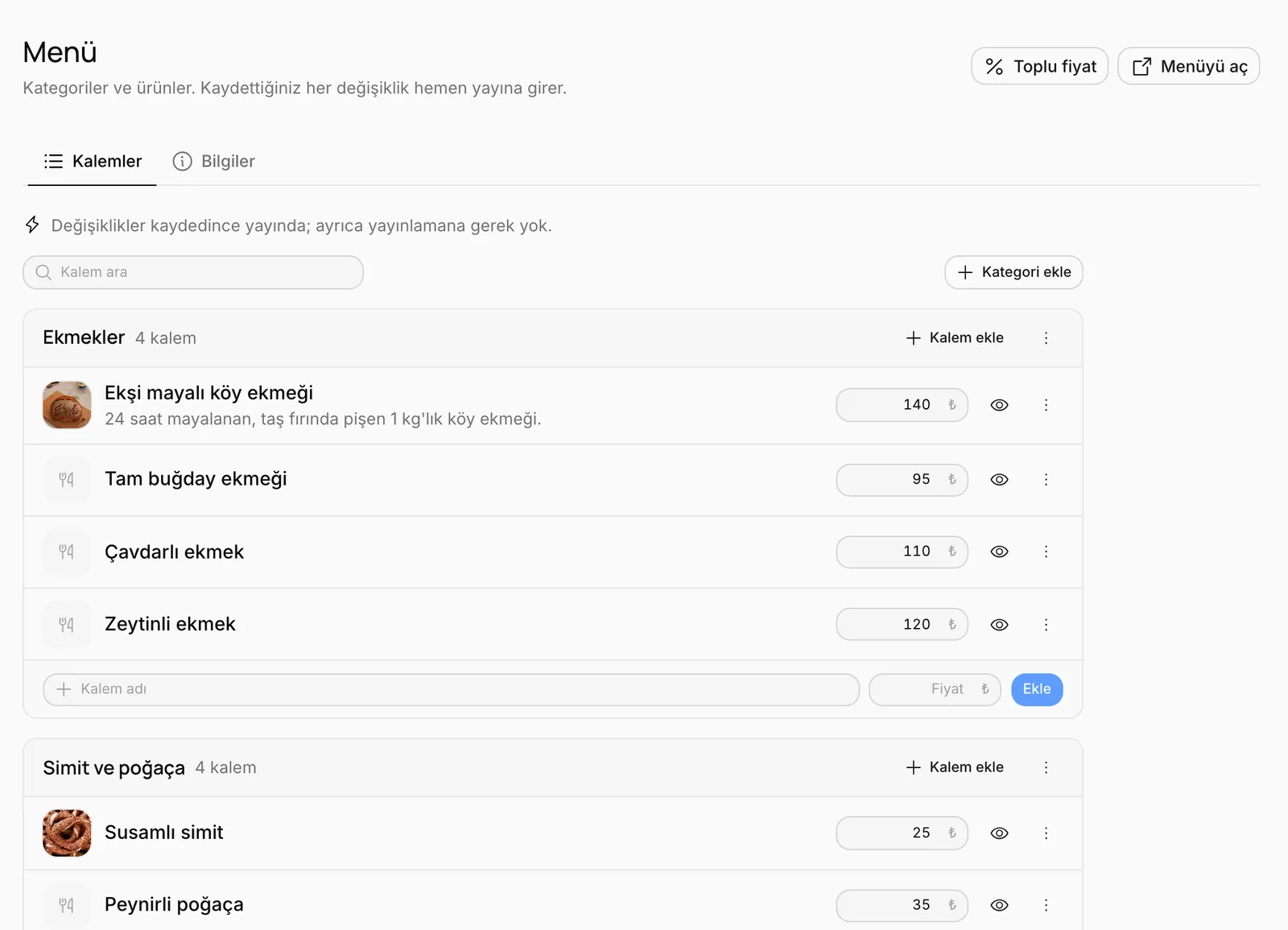Open the menu via Menüyü aç
This screenshot has height=930, width=1288.
[x=1188, y=66]
